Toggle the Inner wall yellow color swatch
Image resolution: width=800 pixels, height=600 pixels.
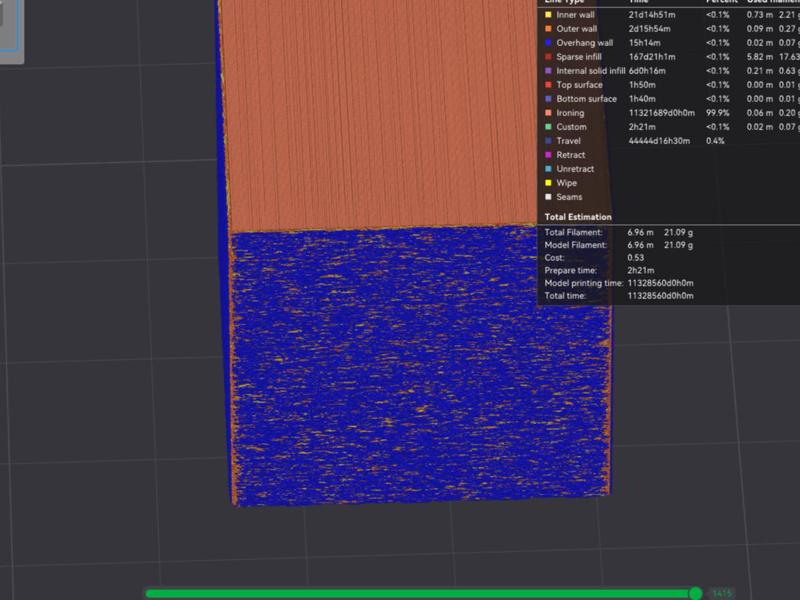(548, 15)
